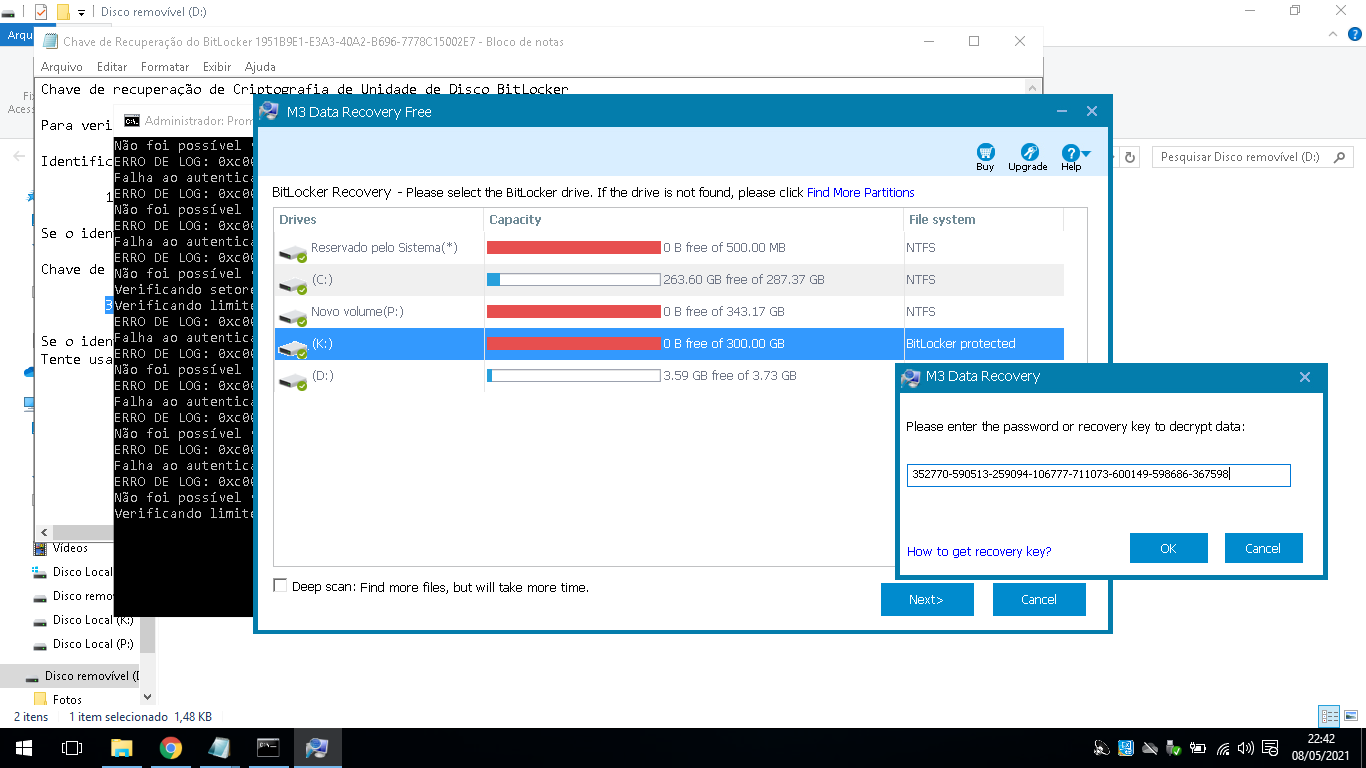Image resolution: width=1366 pixels, height=768 pixels.
Task: Open Notepad's Arquivo menu
Action: coord(62,67)
